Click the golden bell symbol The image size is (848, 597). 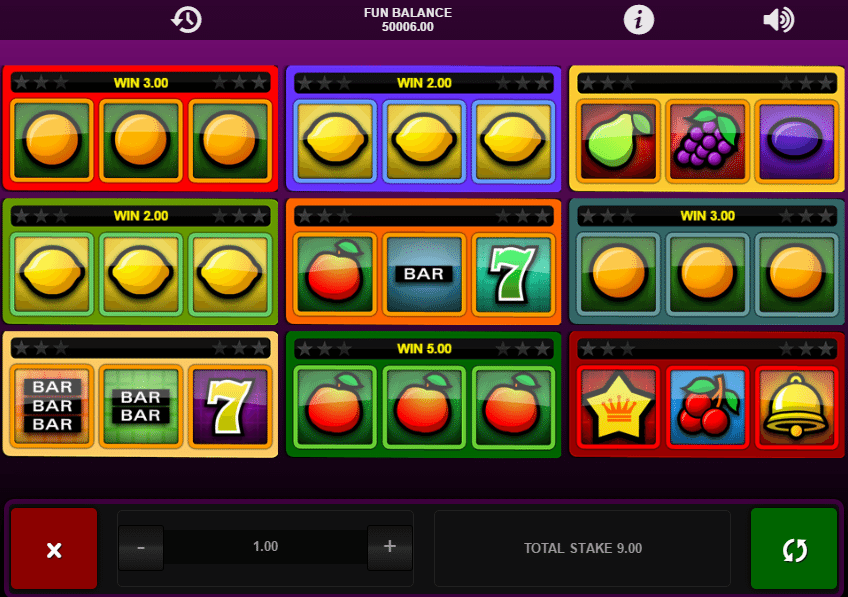click(796, 407)
